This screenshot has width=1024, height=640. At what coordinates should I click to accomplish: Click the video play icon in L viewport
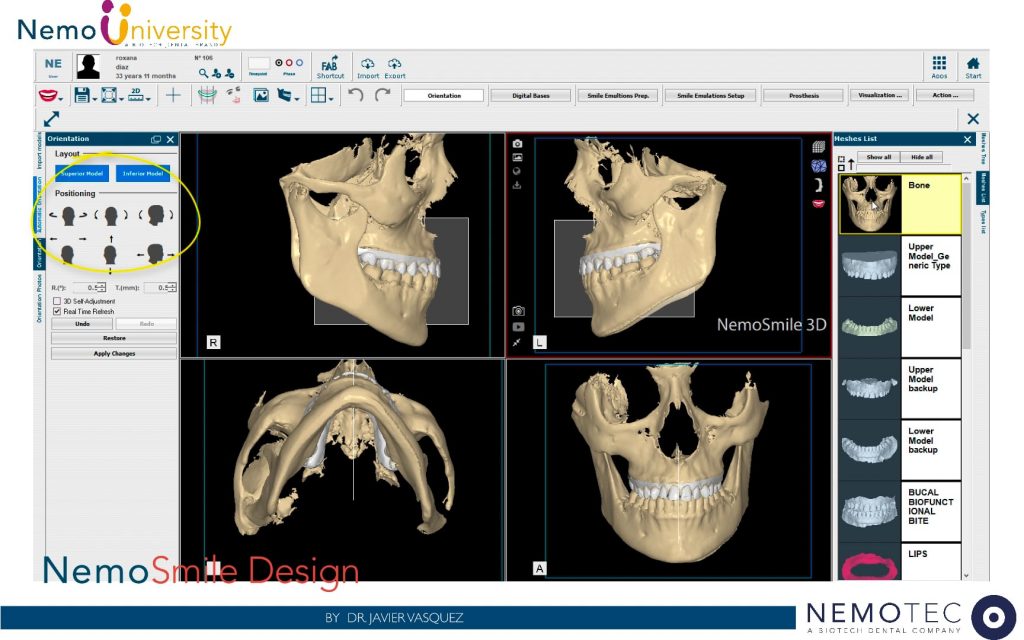click(x=519, y=327)
